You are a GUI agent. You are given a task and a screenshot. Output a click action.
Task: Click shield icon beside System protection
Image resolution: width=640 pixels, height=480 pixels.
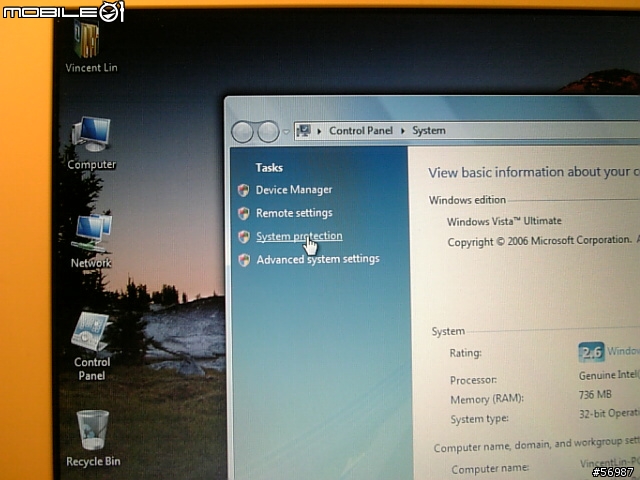(x=244, y=236)
